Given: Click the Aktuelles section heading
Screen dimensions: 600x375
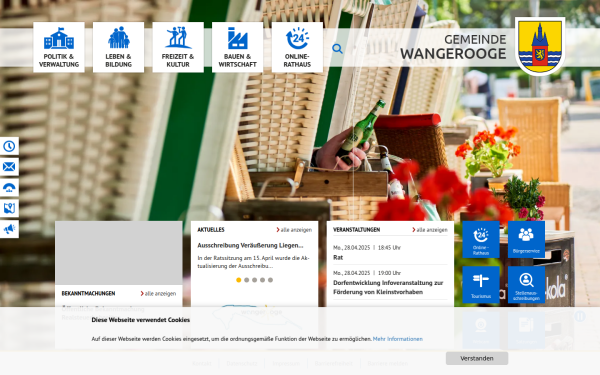Looking at the screenshot, I should click(x=211, y=230).
